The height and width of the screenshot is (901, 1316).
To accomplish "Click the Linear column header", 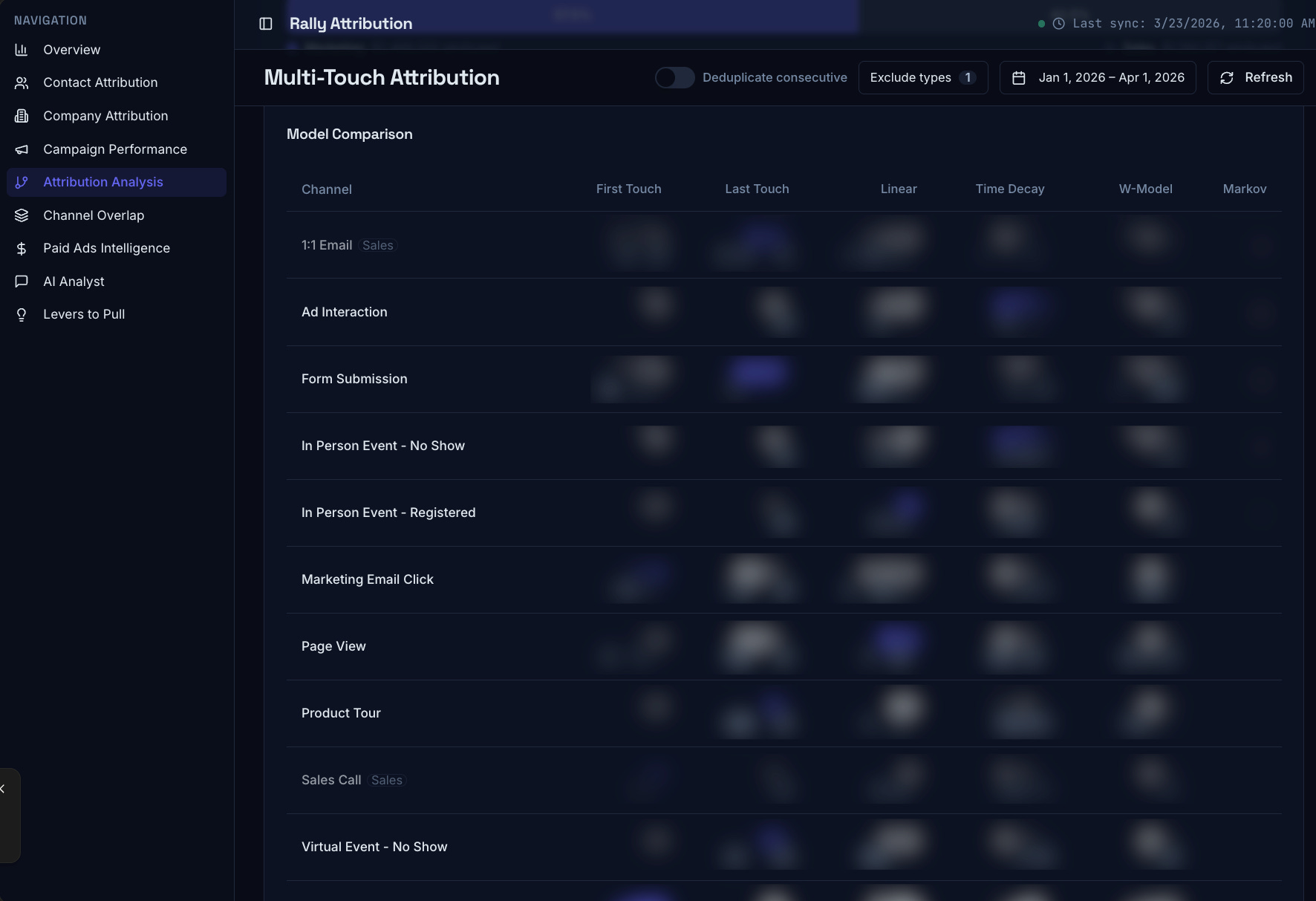I will pyautogui.click(x=899, y=189).
